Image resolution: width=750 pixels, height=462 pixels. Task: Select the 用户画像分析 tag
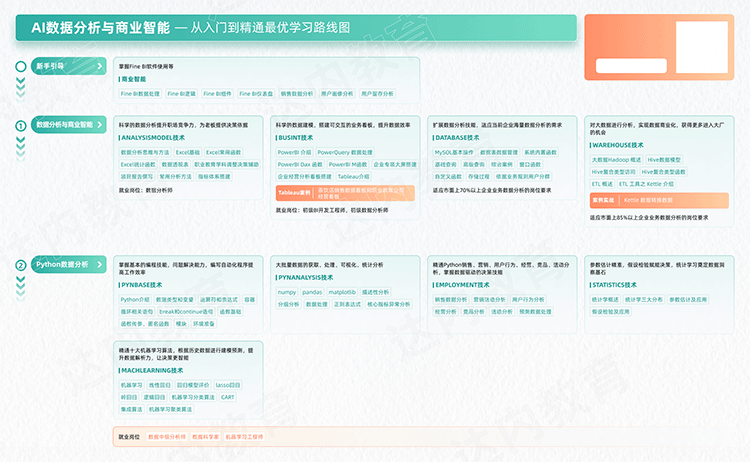click(337, 94)
